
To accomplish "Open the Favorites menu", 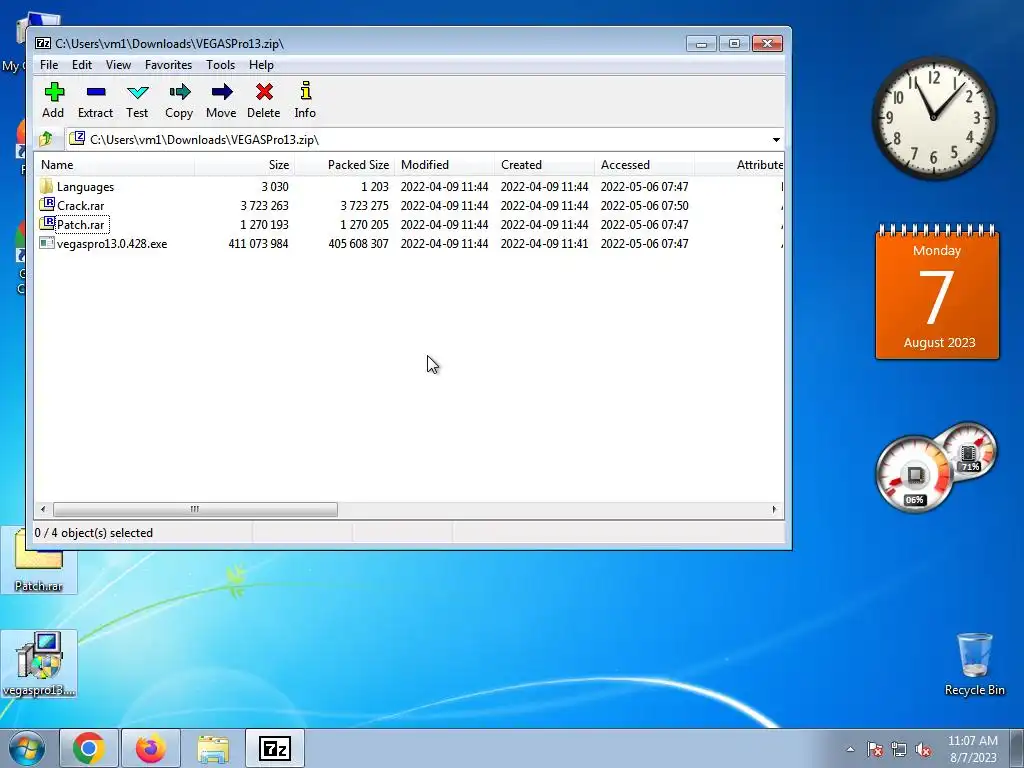I will (168, 65).
